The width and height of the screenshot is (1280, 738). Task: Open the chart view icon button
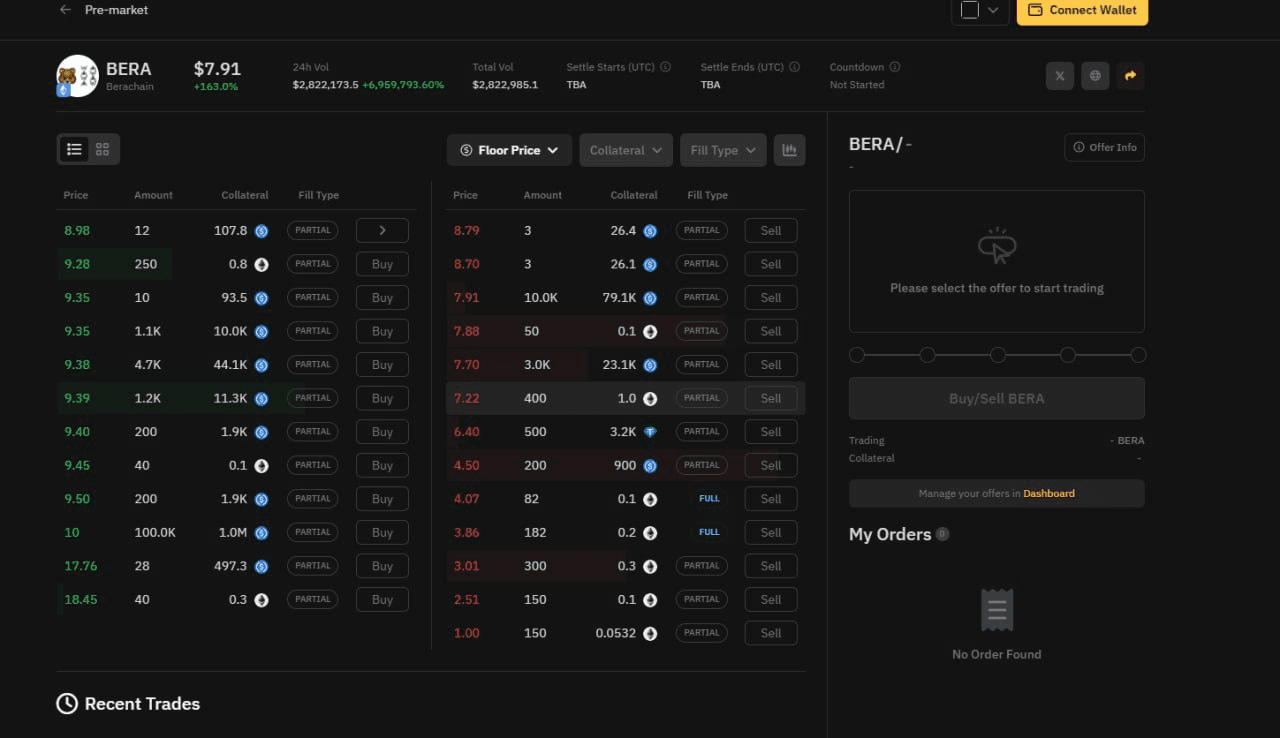coord(789,150)
